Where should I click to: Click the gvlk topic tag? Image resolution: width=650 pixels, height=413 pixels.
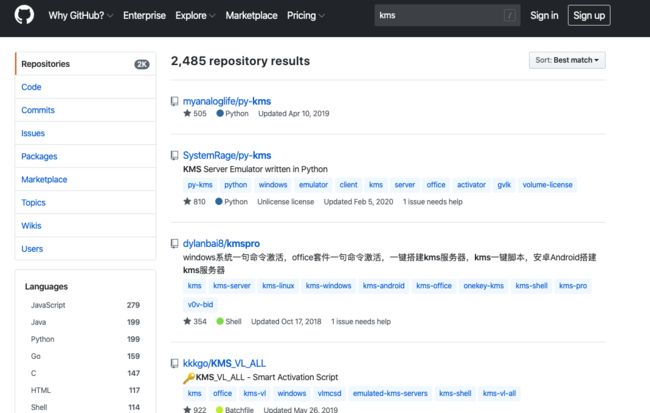pyautogui.click(x=504, y=185)
